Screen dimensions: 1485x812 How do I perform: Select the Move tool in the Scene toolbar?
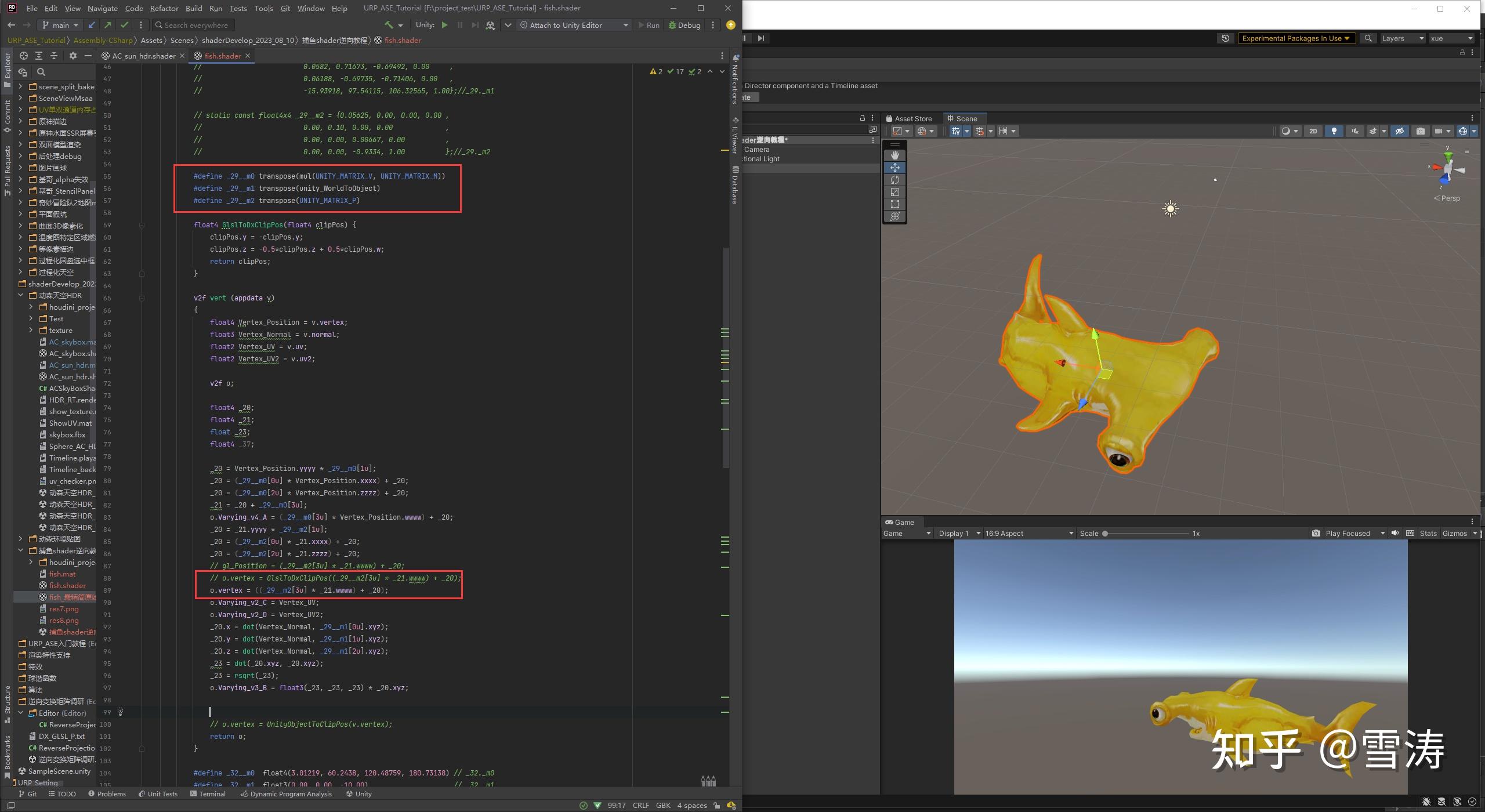(895, 168)
